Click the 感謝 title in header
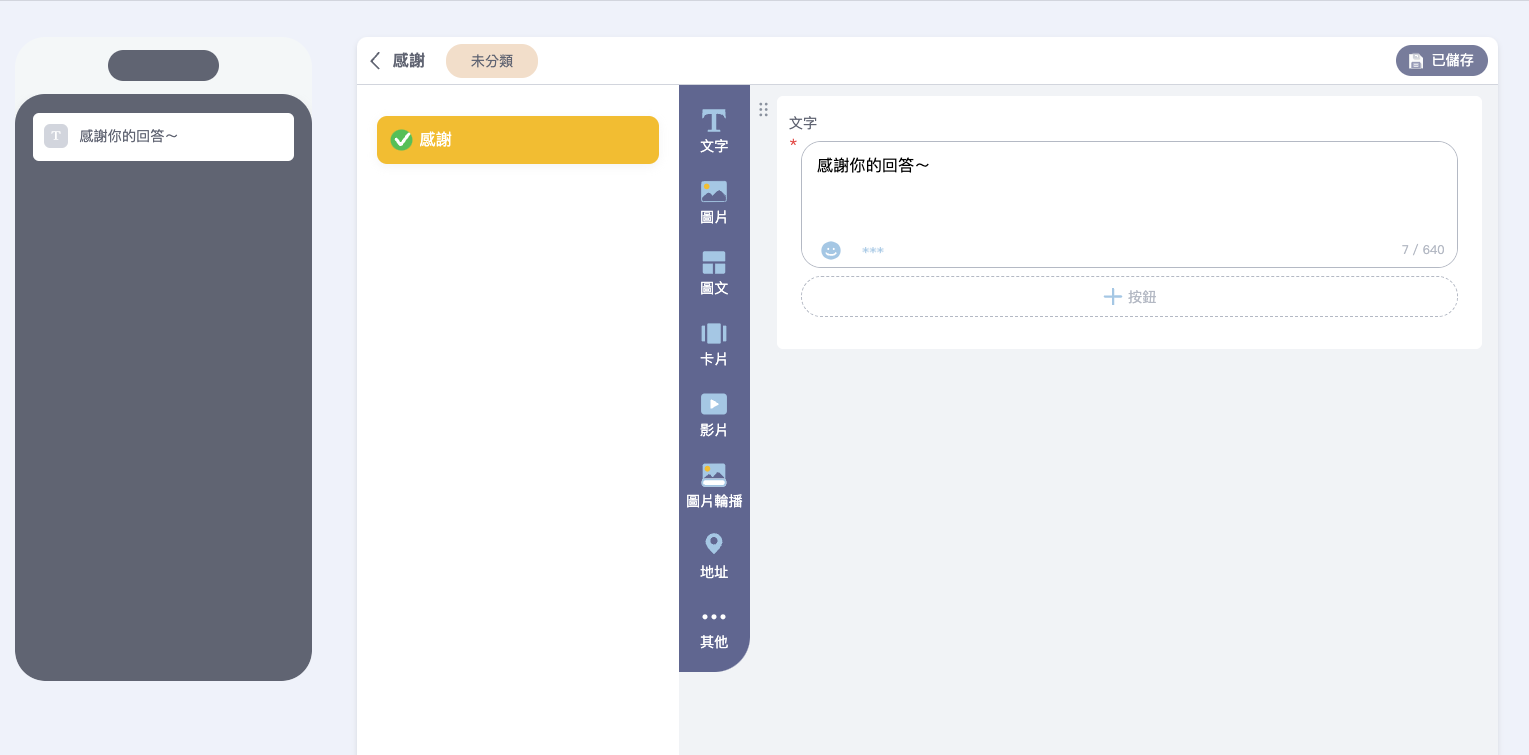The height and width of the screenshot is (755, 1529). (x=408, y=61)
